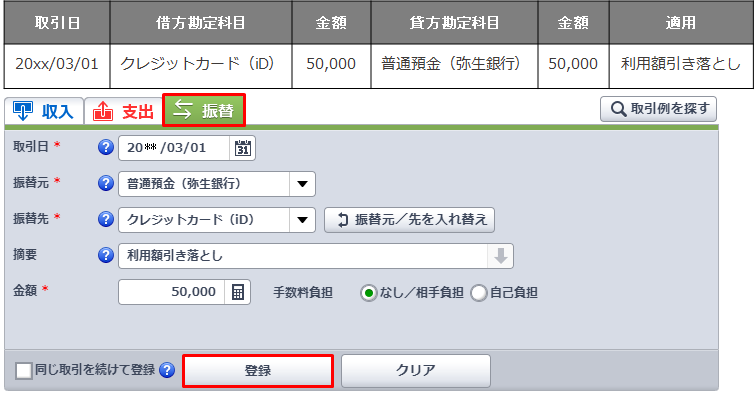Click help icon next to 振替先
This screenshot has width=754, height=396.
tap(106, 219)
